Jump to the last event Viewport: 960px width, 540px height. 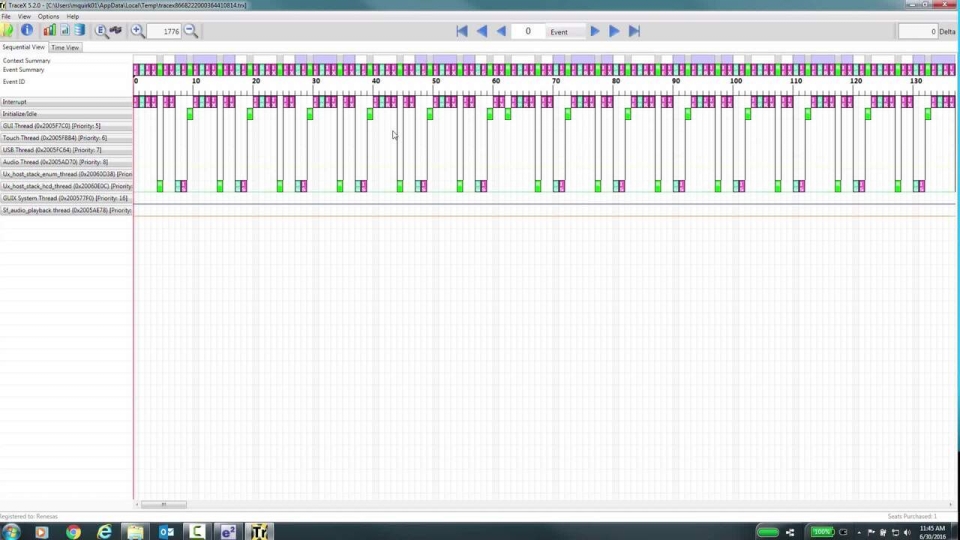(634, 31)
